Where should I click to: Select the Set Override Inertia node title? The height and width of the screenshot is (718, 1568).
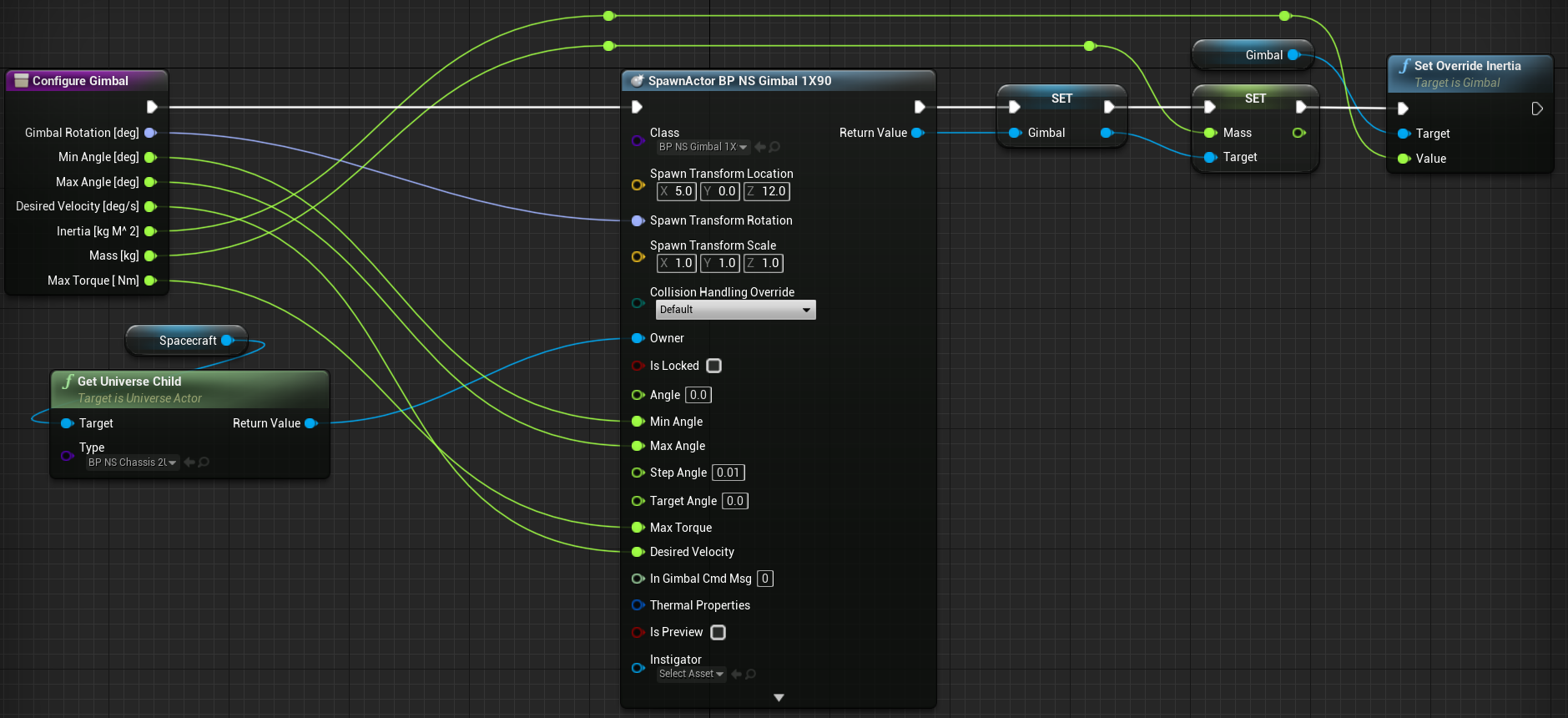coord(1467,66)
